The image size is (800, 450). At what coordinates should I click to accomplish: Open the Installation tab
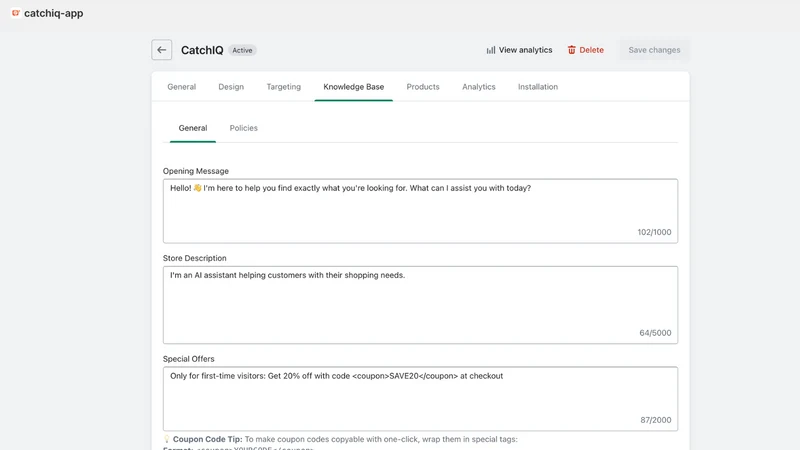point(538,87)
